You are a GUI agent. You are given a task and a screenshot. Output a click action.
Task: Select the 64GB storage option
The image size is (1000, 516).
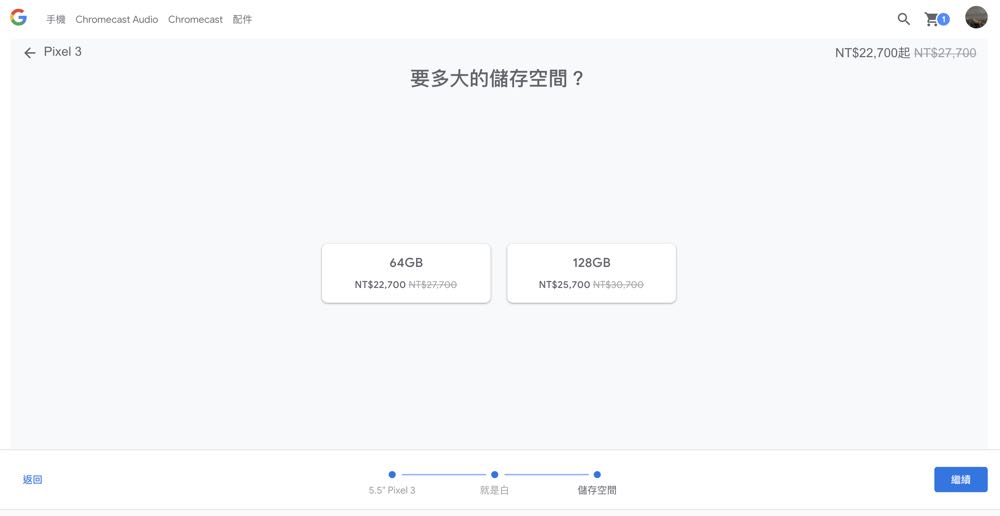pyautogui.click(x=406, y=273)
